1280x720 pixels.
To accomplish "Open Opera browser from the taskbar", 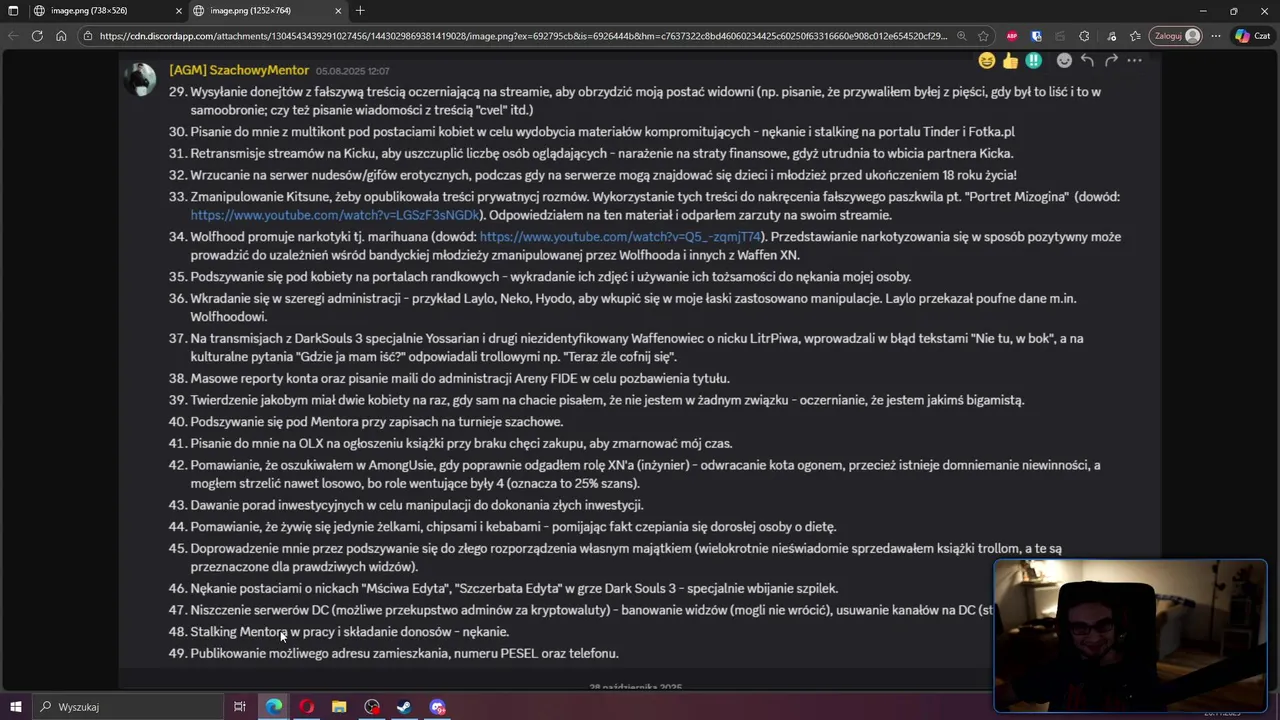I will [x=306, y=707].
